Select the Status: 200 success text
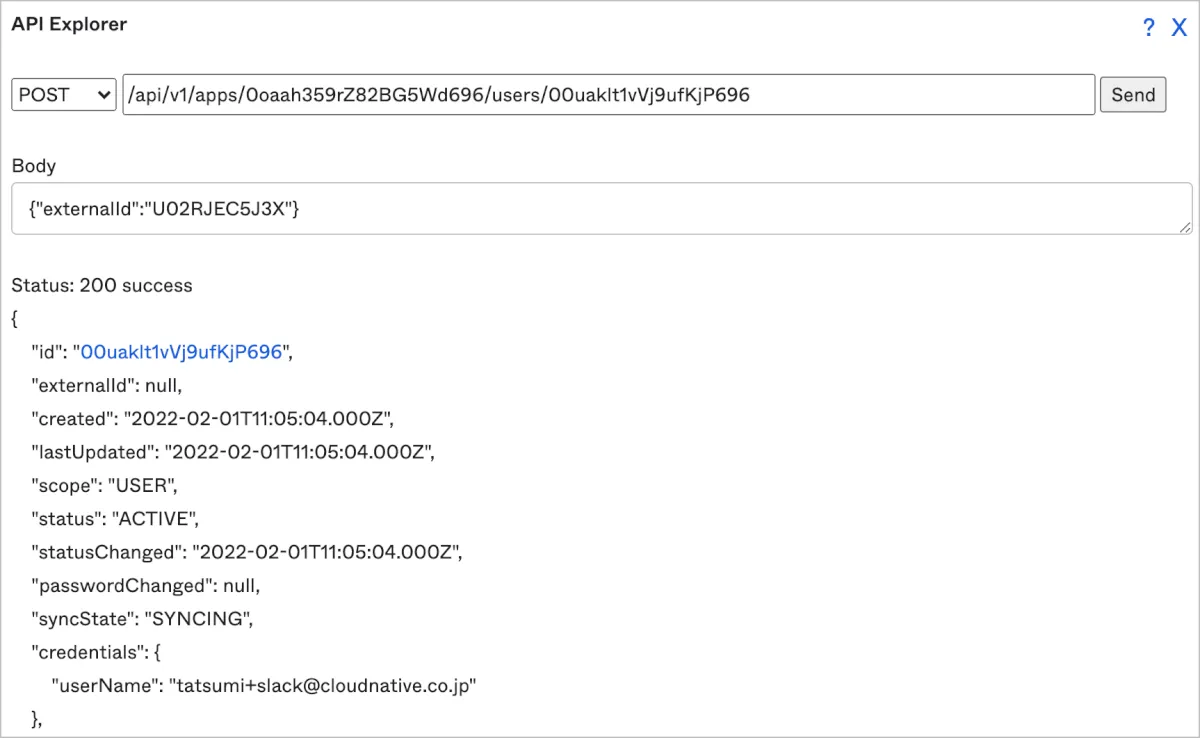This screenshot has height=738, width=1200. 102,285
